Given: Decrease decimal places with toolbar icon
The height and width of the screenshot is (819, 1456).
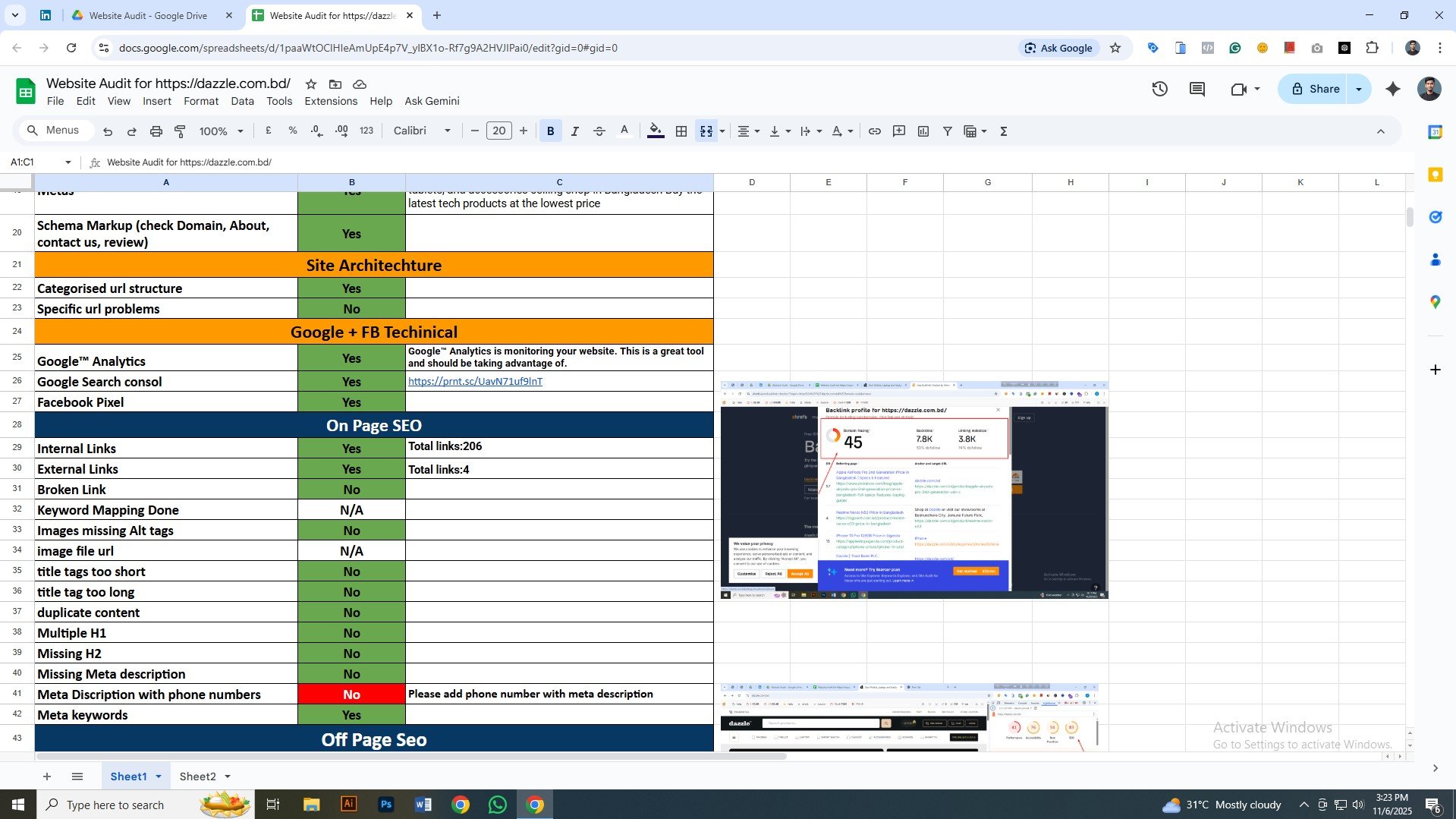Looking at the screenshot, I should (317, 131).
